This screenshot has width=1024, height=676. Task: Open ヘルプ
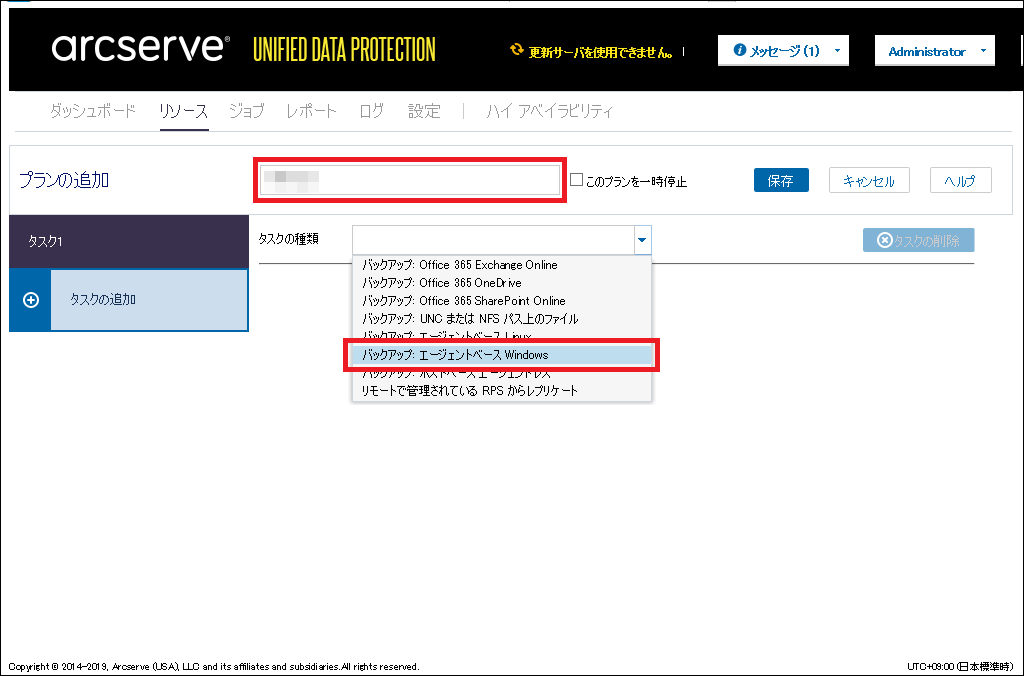pyautogui.click(x=960, y=180)
